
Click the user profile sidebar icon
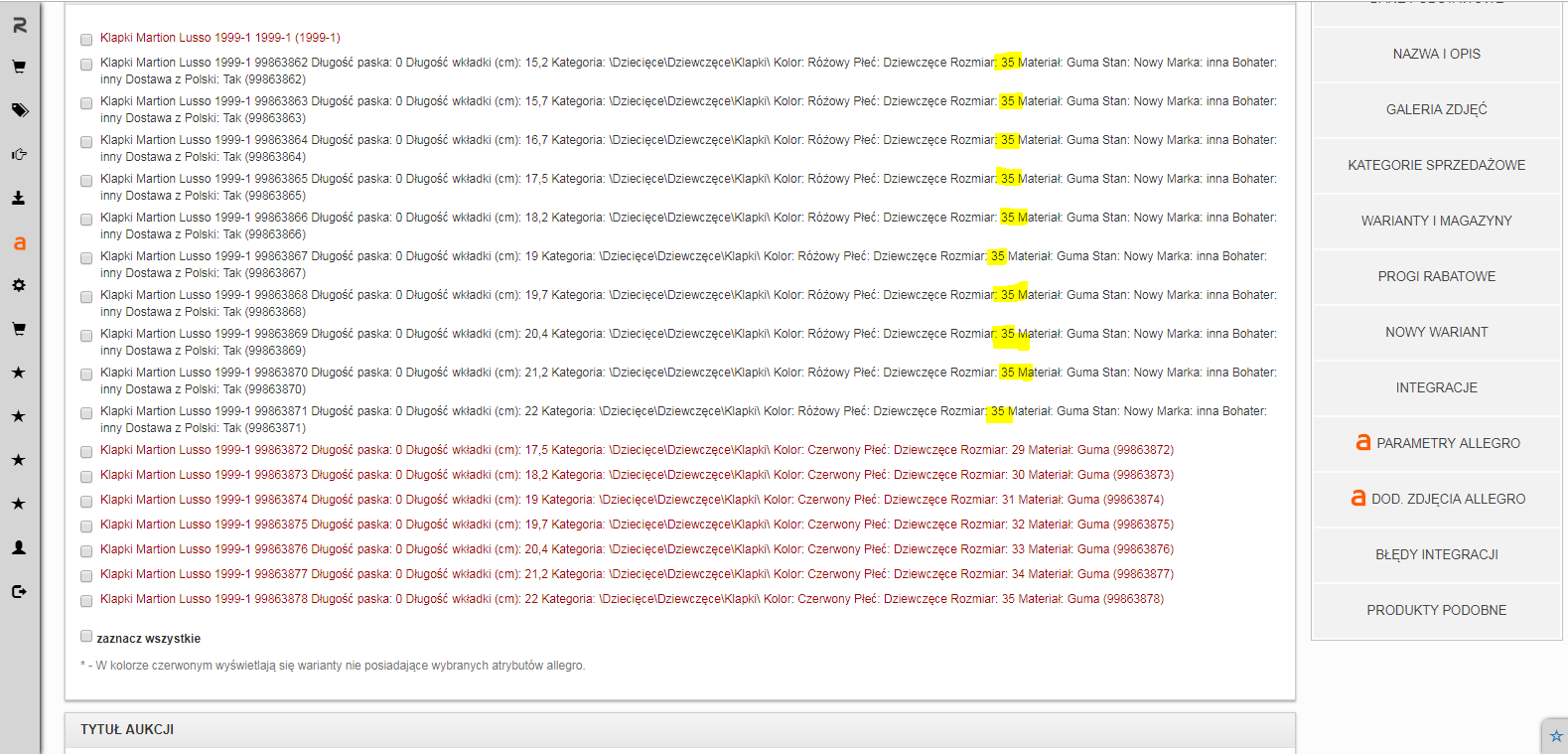tap(19, 547)
